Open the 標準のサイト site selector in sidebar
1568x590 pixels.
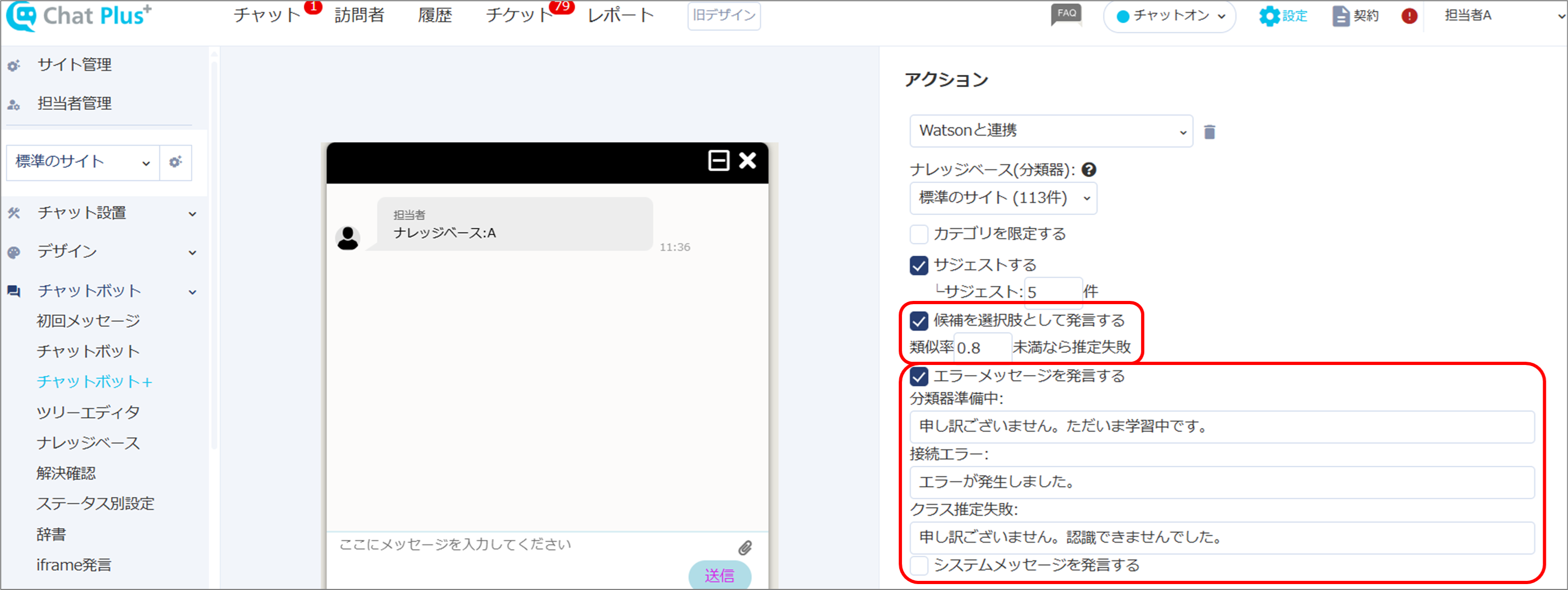[x=83, y=163]
